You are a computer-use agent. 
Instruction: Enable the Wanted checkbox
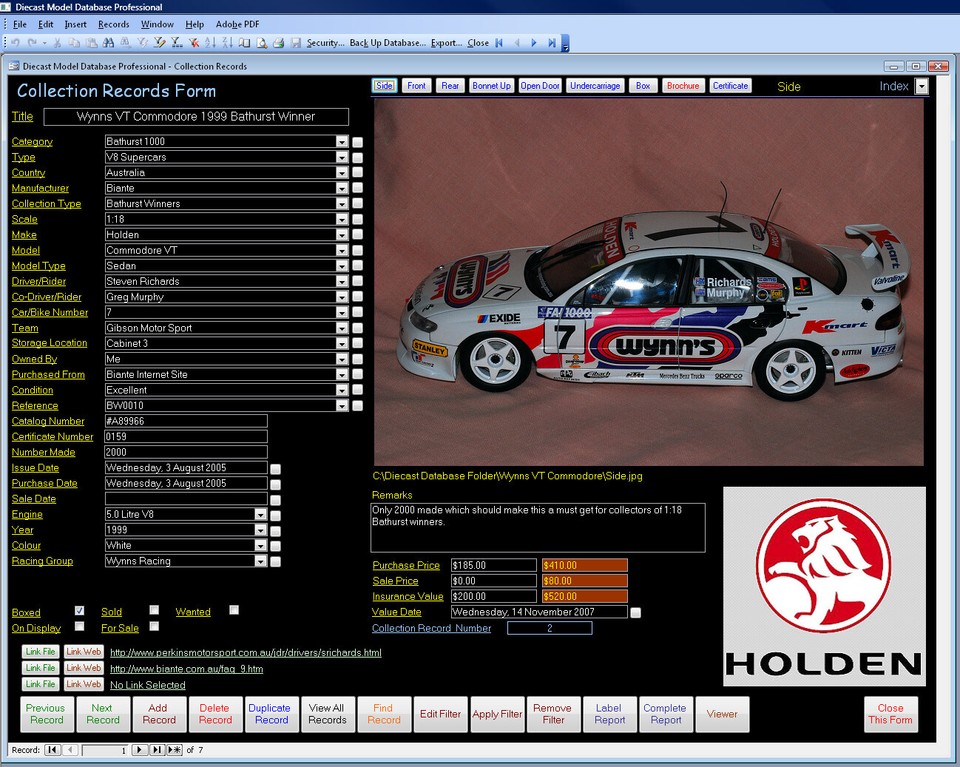click(234, 610)
